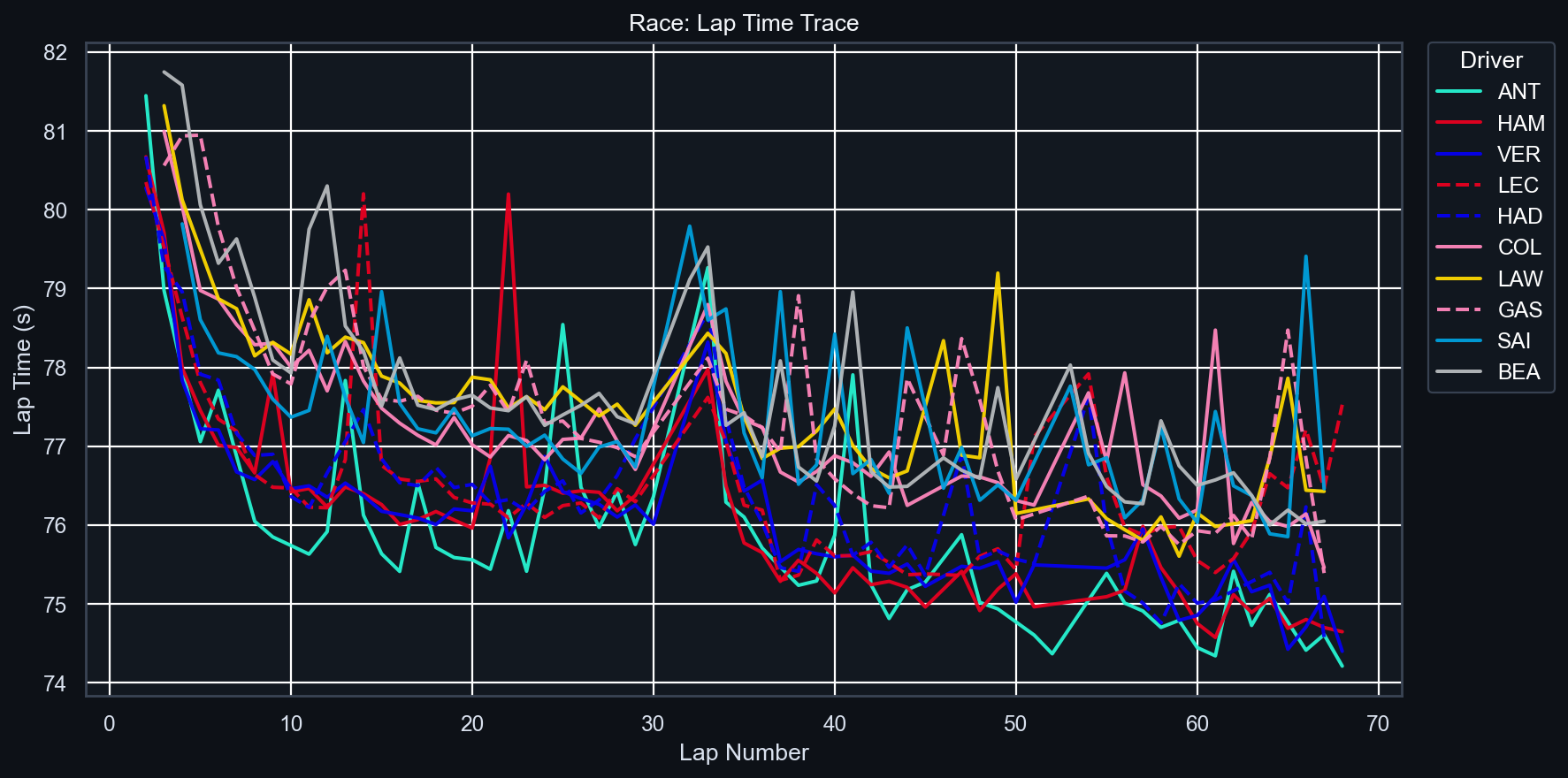Click the y-axis tick label 78
Image resolution: width=1568 pixels, height=778 pixels.
point(55,368)
